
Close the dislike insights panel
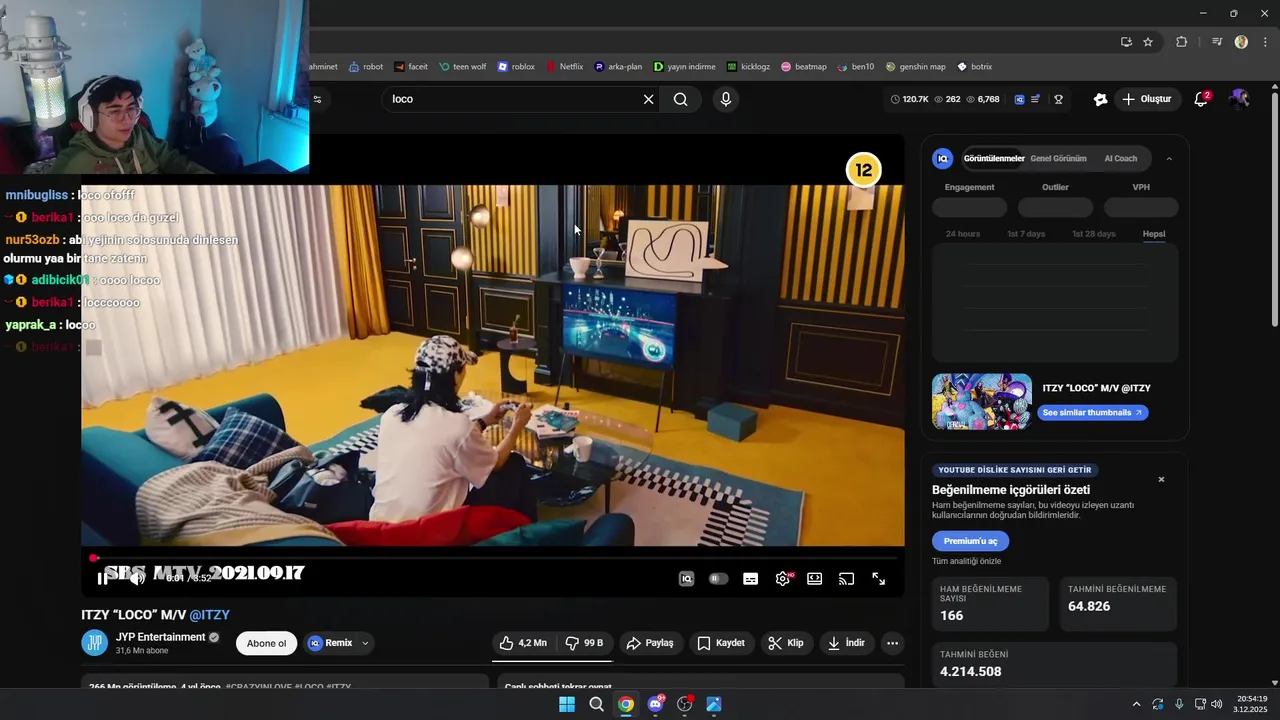coord(1161,480)
